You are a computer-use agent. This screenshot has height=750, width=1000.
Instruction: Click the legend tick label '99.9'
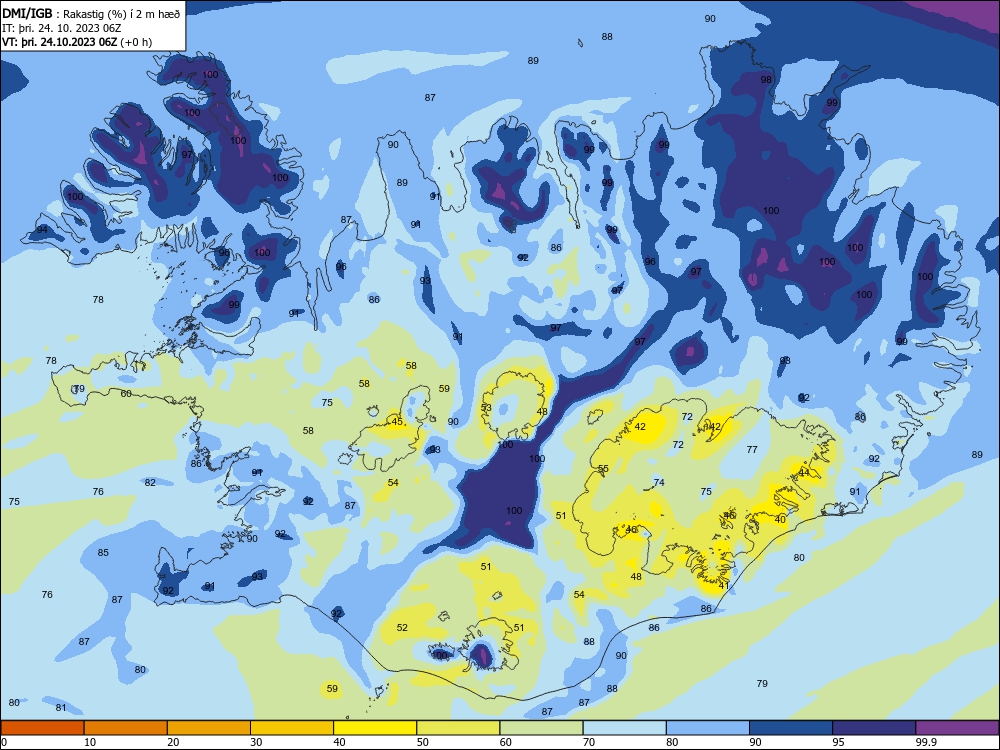click(x=926, y=742)
